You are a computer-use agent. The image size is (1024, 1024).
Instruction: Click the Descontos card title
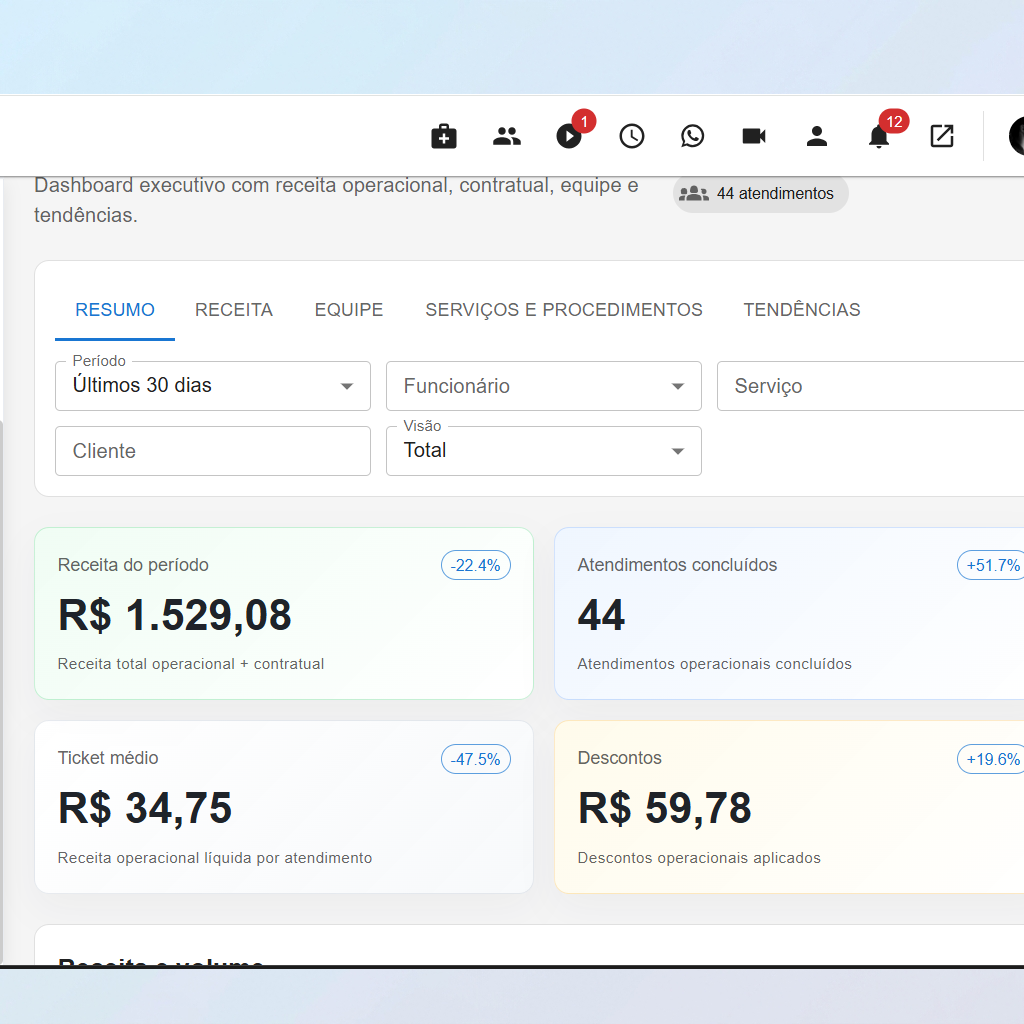click(x=619, y=758)
